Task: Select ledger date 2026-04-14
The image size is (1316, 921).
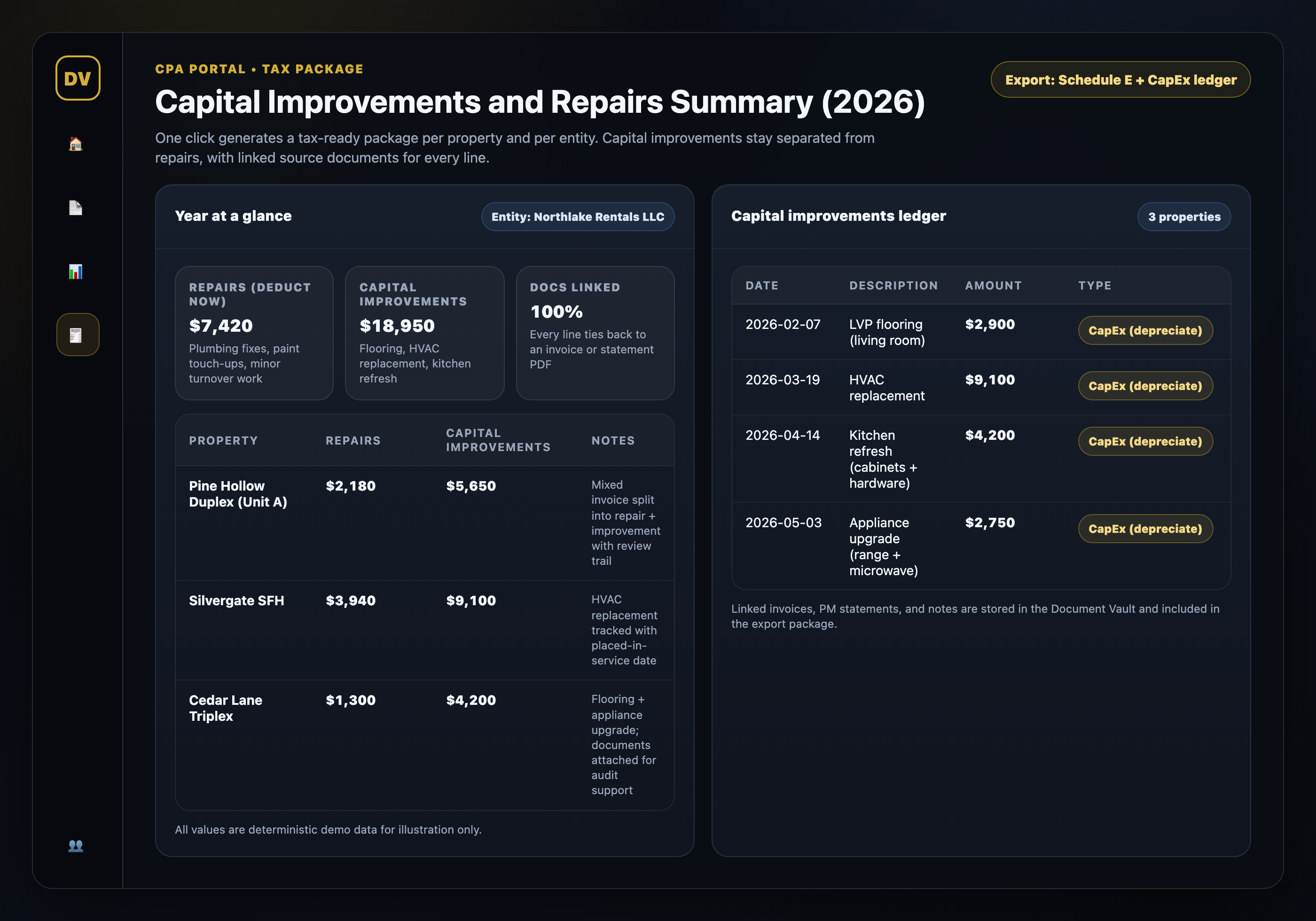Action: pos(783,436)
